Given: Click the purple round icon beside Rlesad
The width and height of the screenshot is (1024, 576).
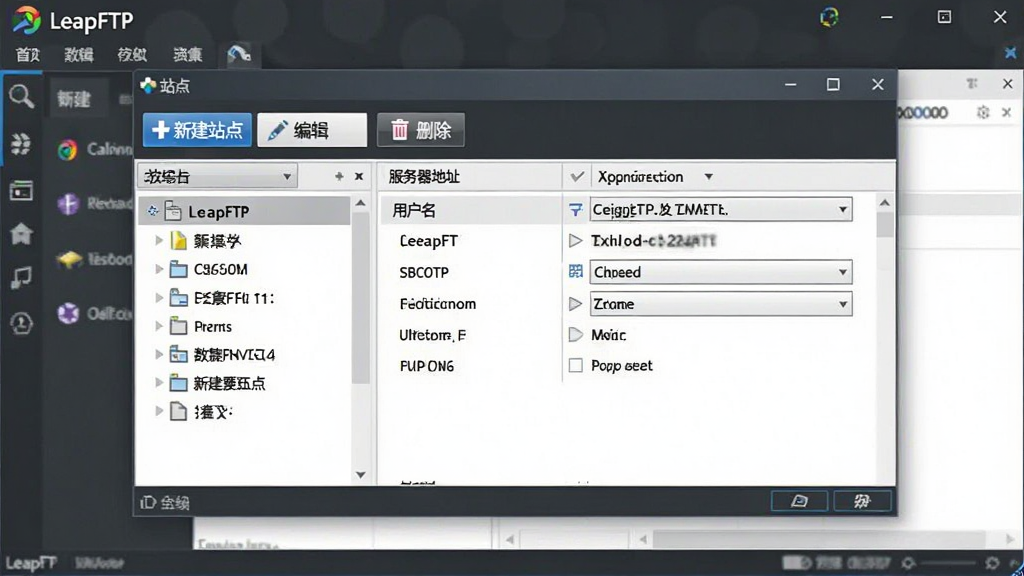Looking at the screenshot, I should (68, 204).
